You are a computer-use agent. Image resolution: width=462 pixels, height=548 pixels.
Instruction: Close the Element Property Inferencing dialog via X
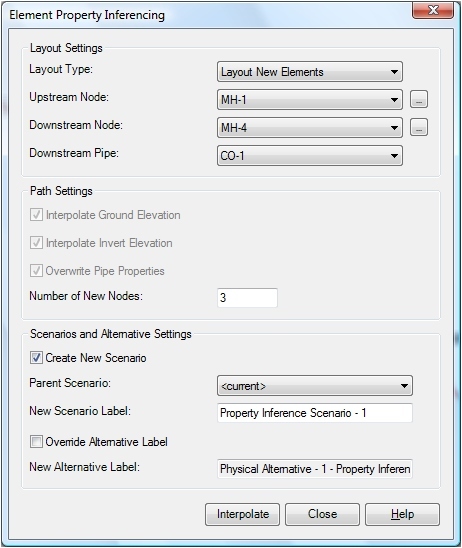(433, 10)
